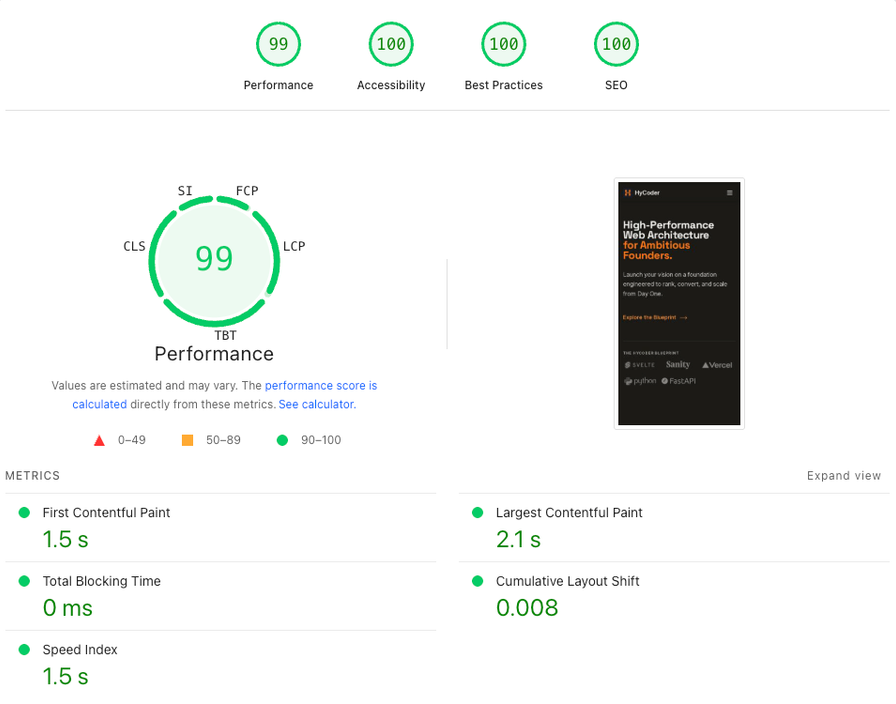Click the HyCoder page screenshot thumbnail
896x704 pixels.
pos(679,302)
